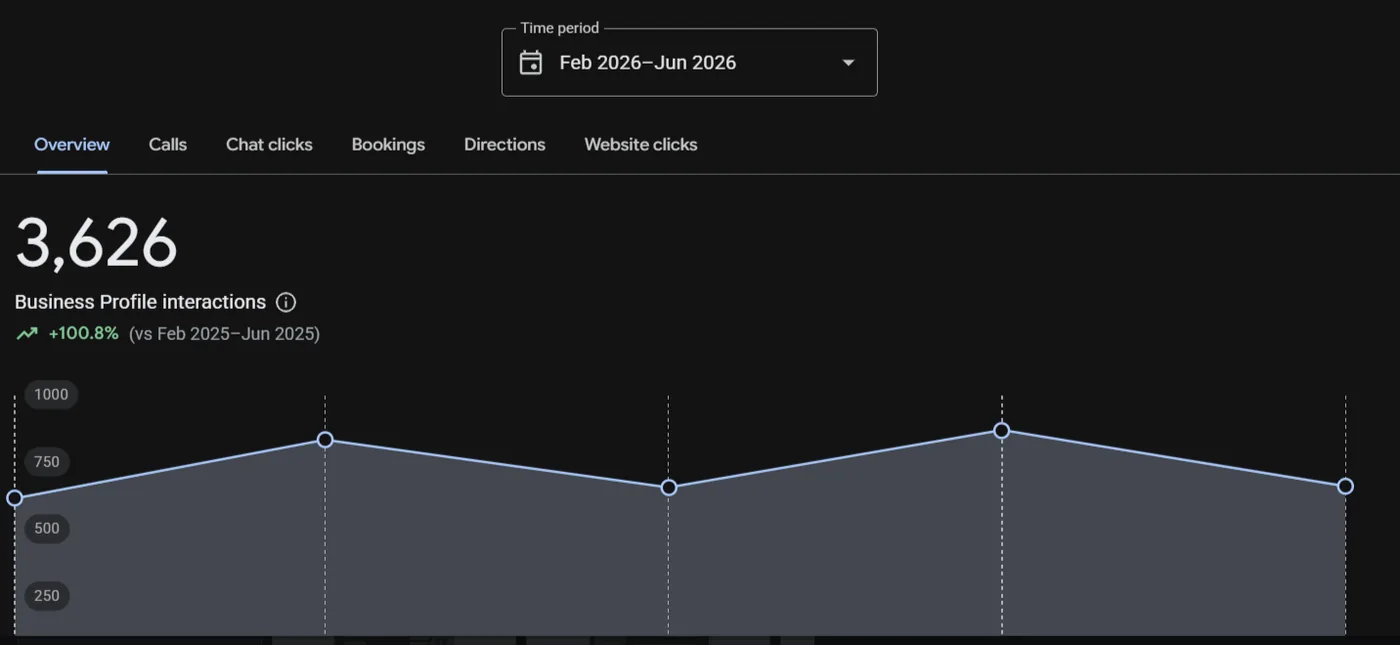Click the first data point on the chart
This screenshot has width=1400, height=645.
(x=15, y=498)
